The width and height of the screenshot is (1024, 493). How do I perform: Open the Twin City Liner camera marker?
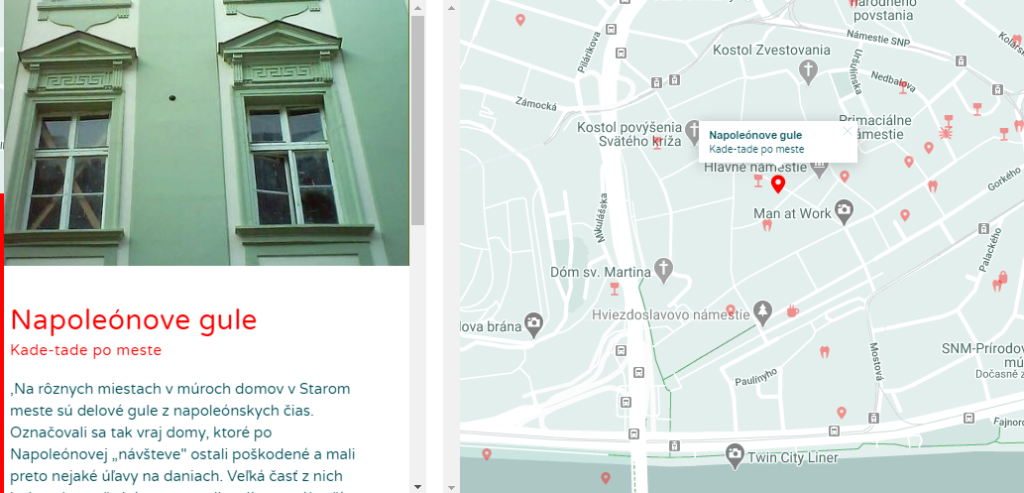pyautogui.click(x=735, y=456)
